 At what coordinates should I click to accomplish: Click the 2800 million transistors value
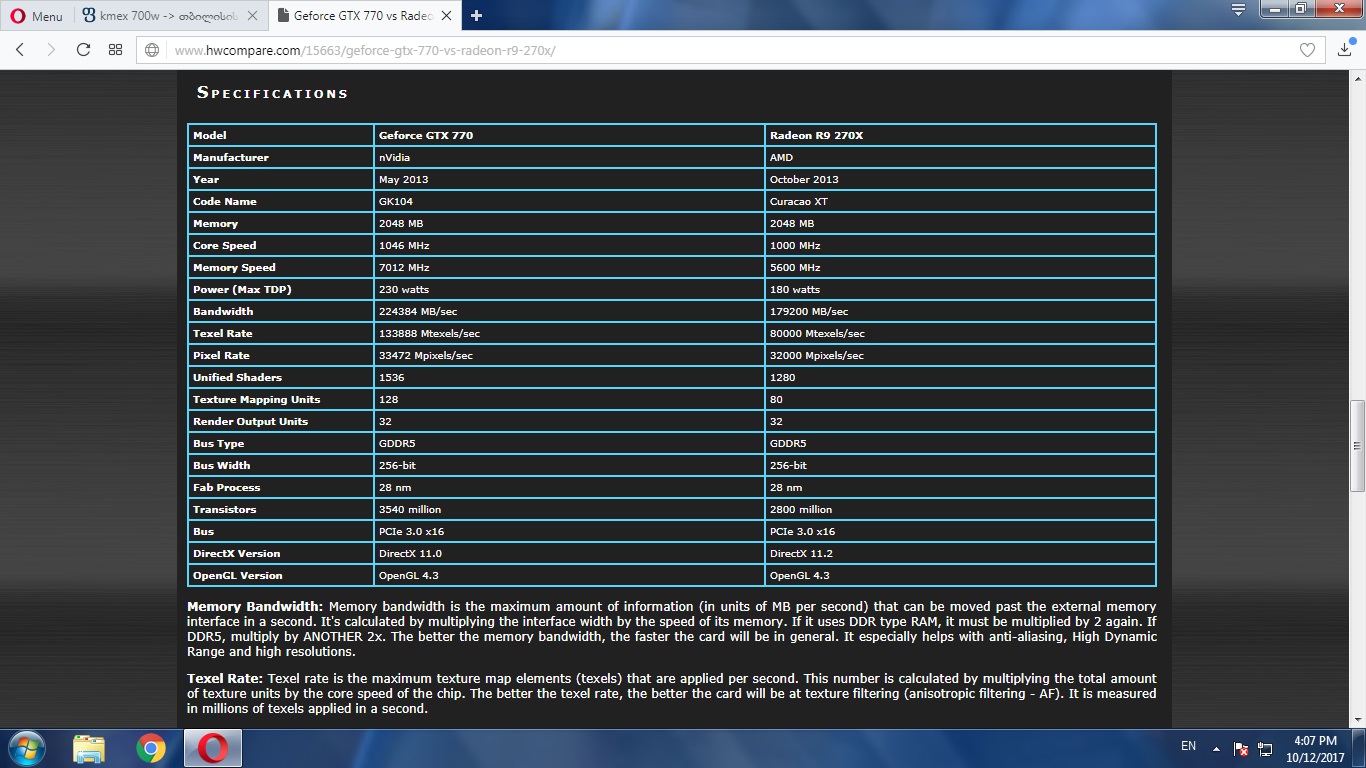801,509
